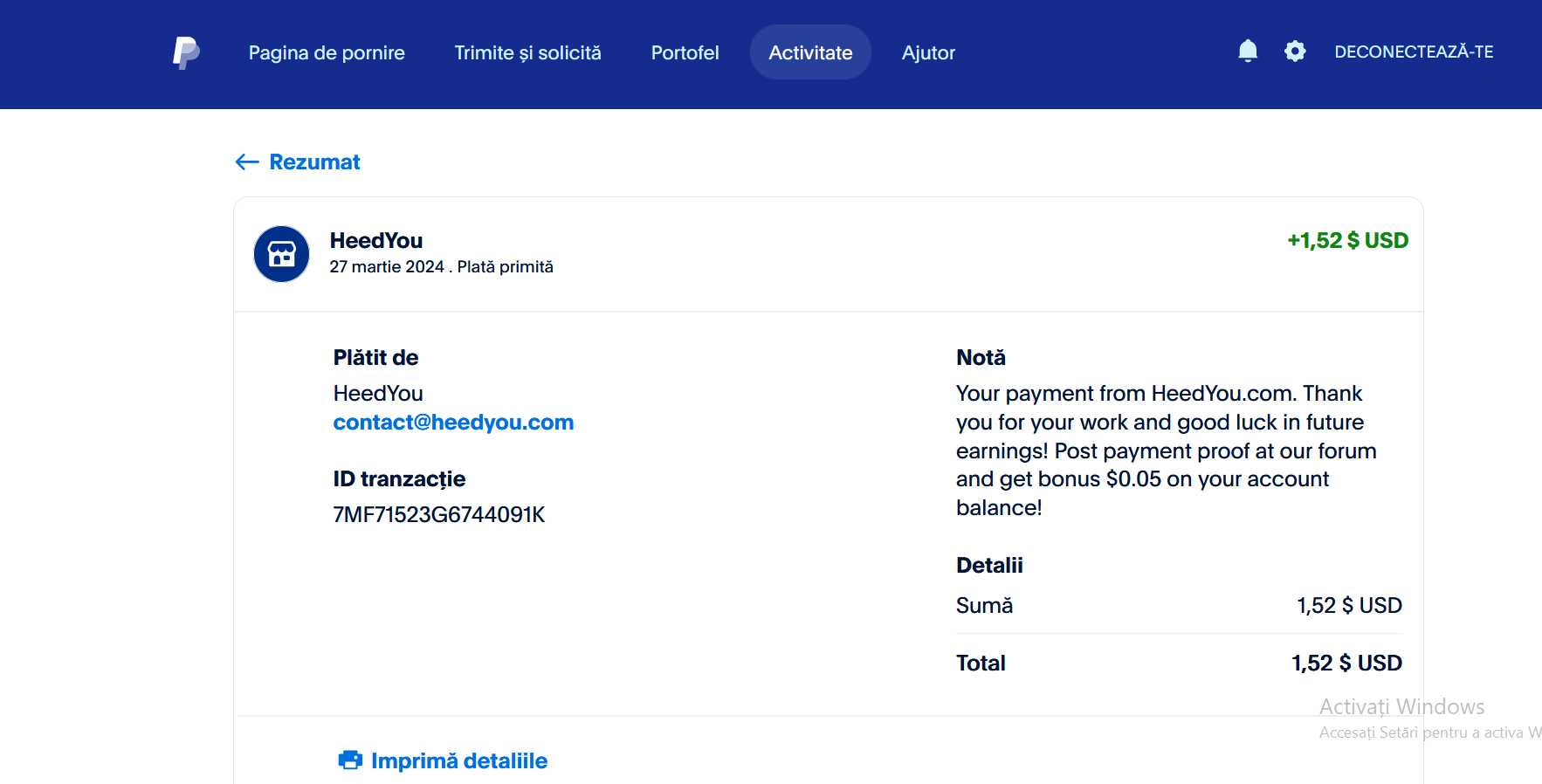This screenshot has width=1542, height=784.
Task: Click the PayPal logo icon
Action: 186,52
